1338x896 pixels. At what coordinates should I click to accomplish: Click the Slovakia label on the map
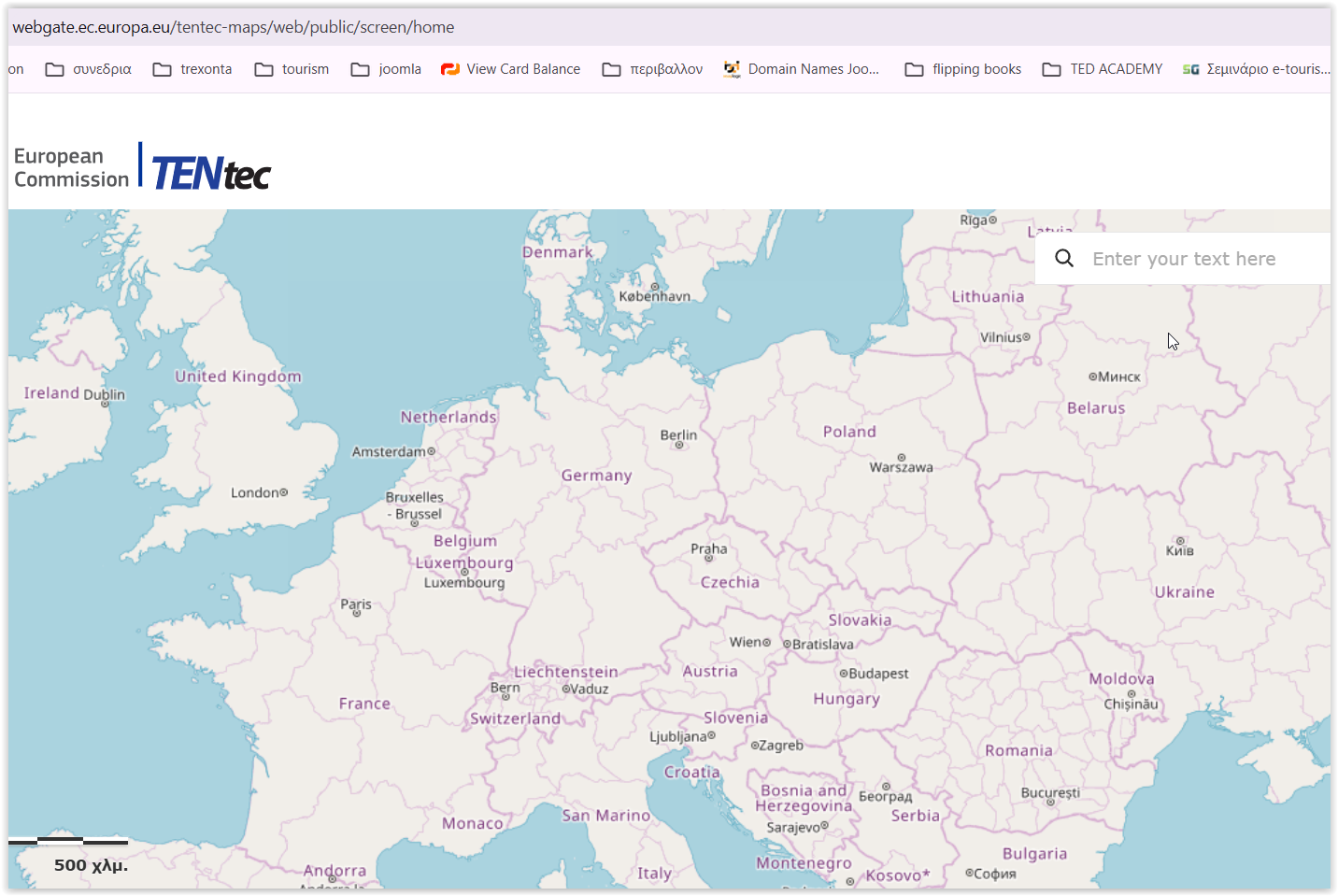(860, 620)
